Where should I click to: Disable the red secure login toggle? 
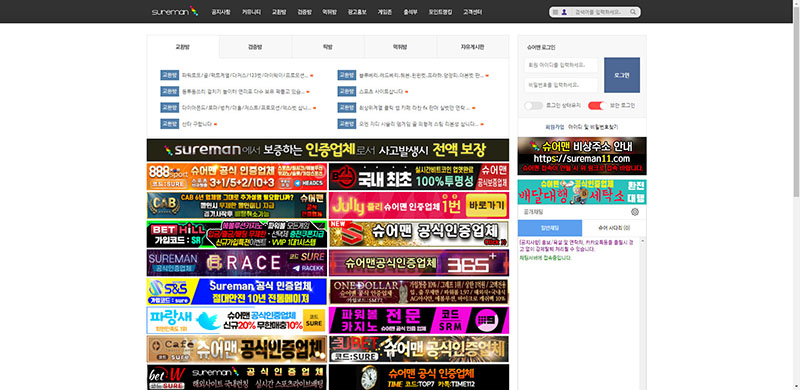(x=597, y=106)
